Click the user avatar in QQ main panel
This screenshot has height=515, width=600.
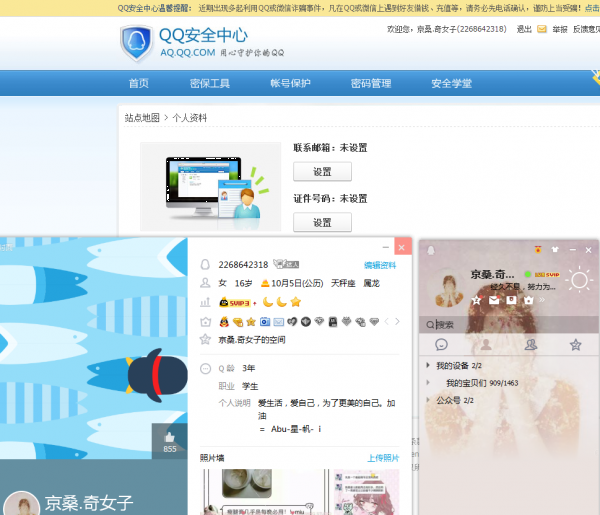point(449,288)
